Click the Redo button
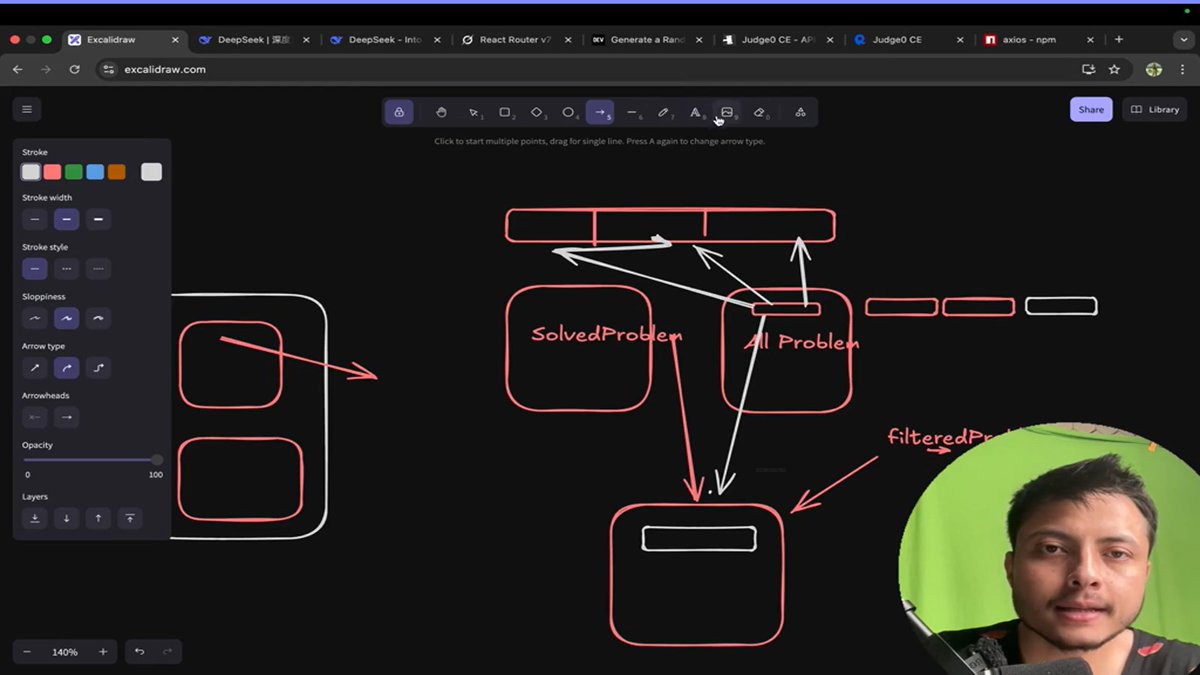This screenshot has height=675, width=1200. [x=167, y=652]
